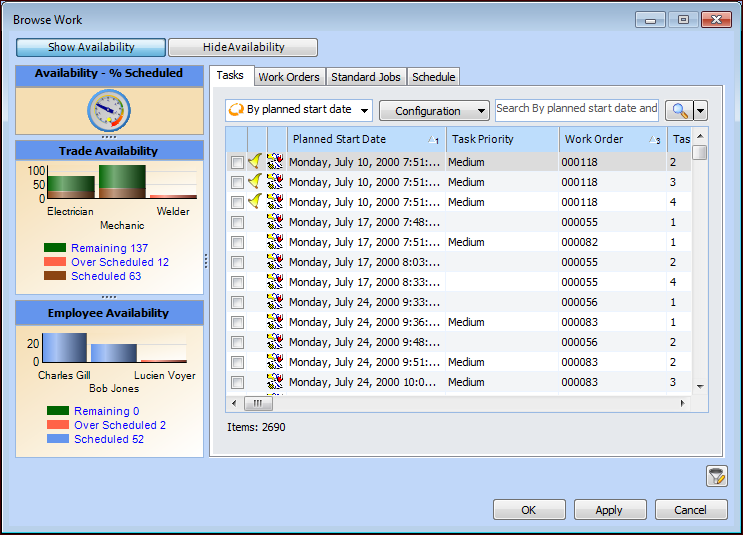The width and height of the screenshot is (743, 535).
Task: Click bell icon on work order 000118 task 4
Action: point(255,201)
